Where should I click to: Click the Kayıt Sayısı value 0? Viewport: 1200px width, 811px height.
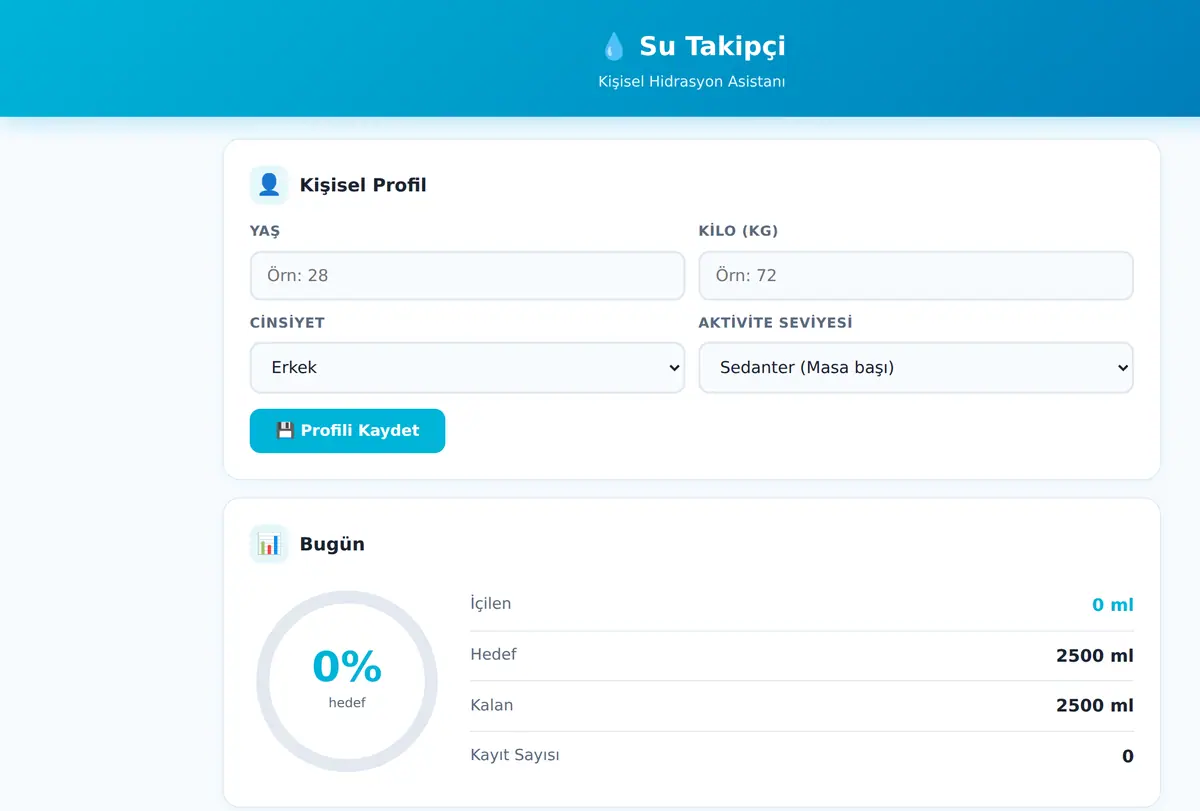point(1128,757)
